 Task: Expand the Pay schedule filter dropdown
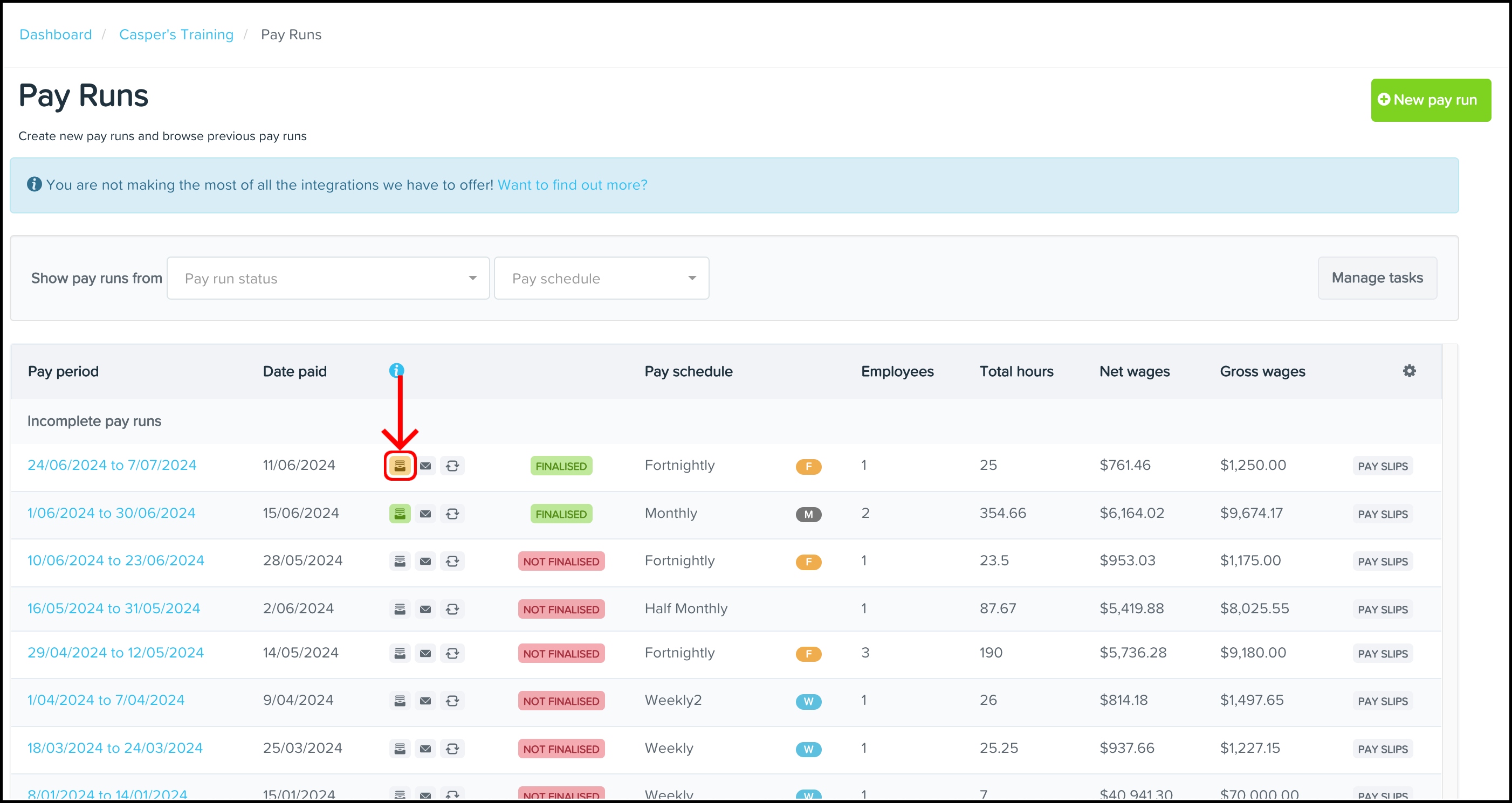pyautogui.click(x=601, y=279)
